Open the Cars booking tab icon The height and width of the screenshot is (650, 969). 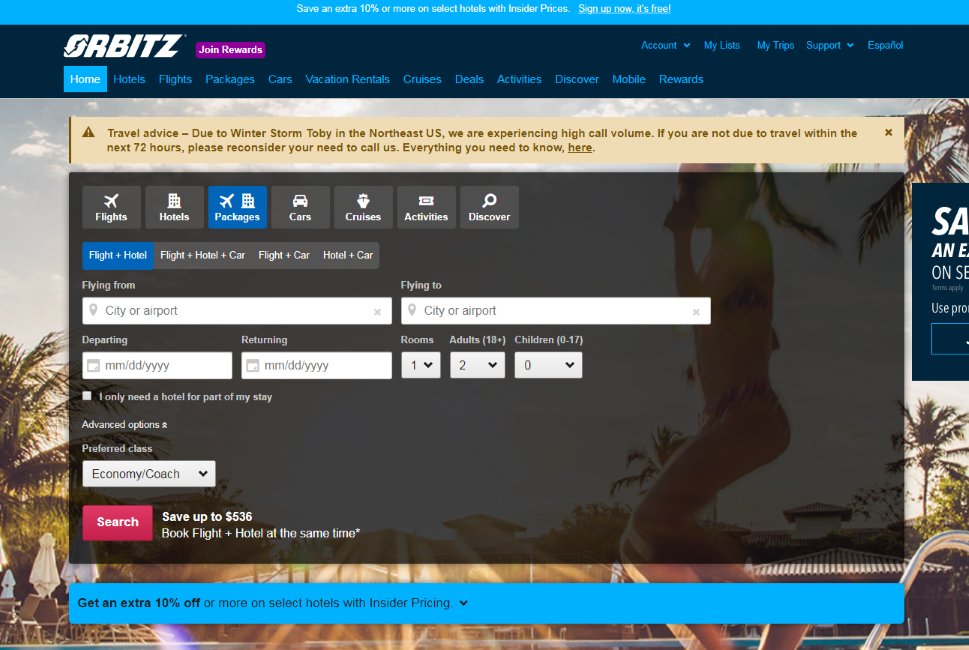click(x=299, y=201)
